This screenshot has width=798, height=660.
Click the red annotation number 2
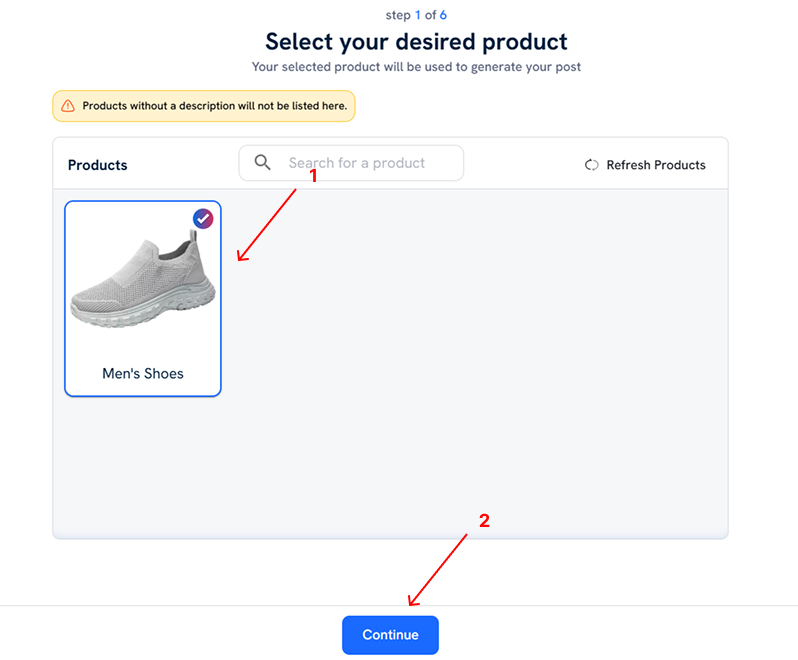pos(484,520)
